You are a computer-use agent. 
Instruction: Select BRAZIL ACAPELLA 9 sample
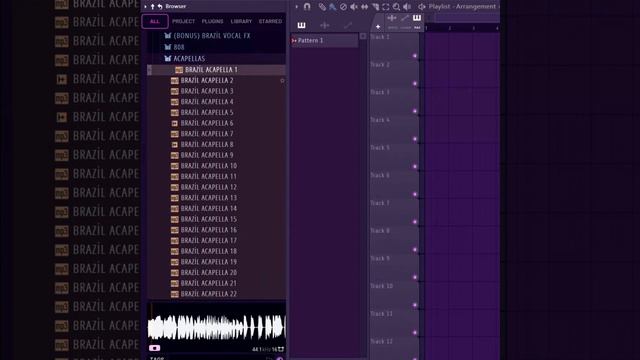point(207,155)
